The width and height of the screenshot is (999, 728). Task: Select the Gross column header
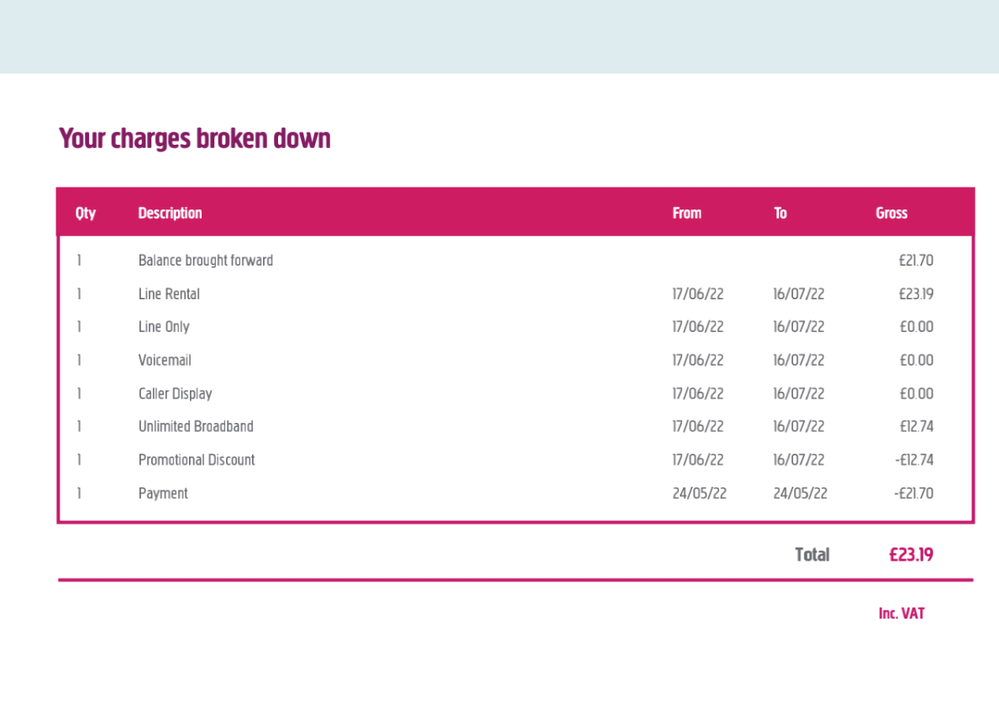(x=891, y=213)
